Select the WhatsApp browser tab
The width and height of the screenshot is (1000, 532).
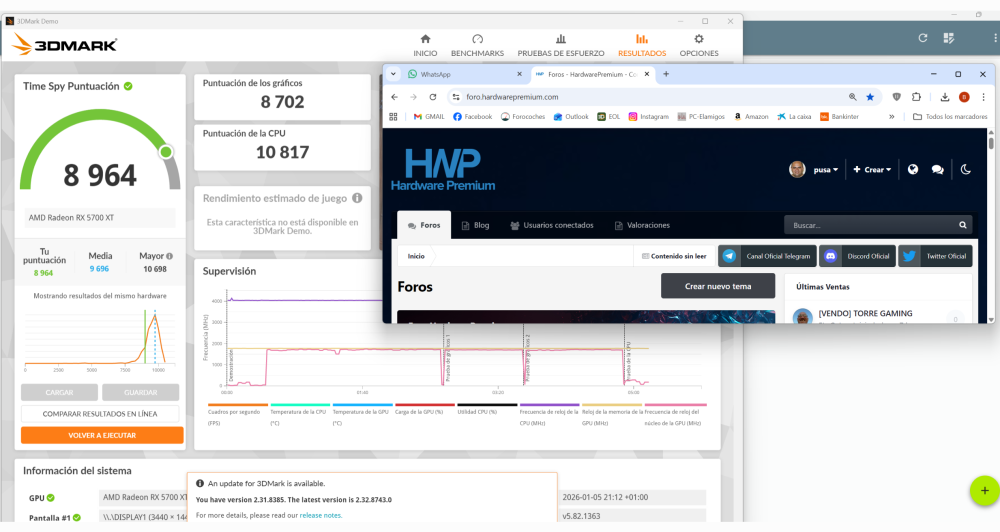tap(464, 75)
